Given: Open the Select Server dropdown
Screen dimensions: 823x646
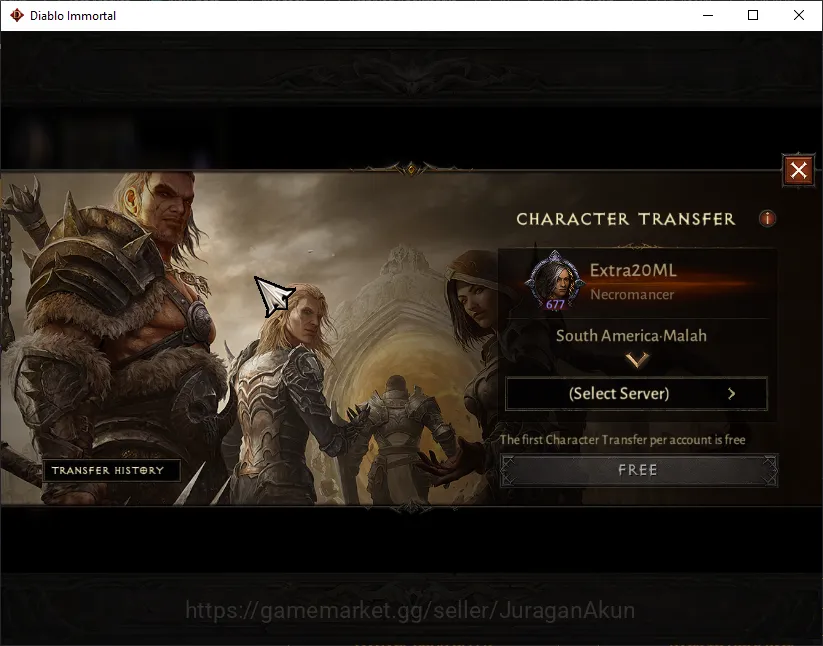Looking at the screenshot, I should 636,394.
